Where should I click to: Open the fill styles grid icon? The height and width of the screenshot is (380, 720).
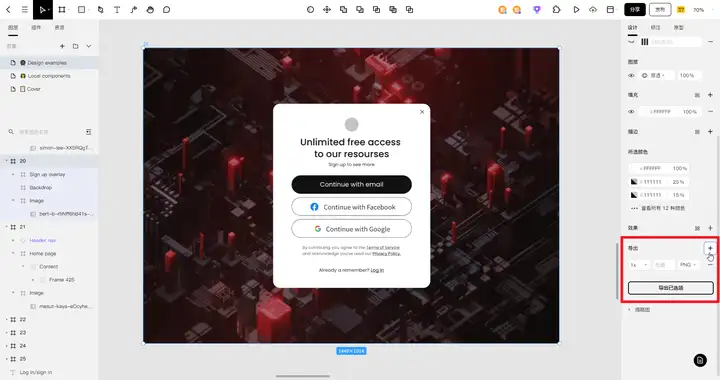[x=697, y=95]
